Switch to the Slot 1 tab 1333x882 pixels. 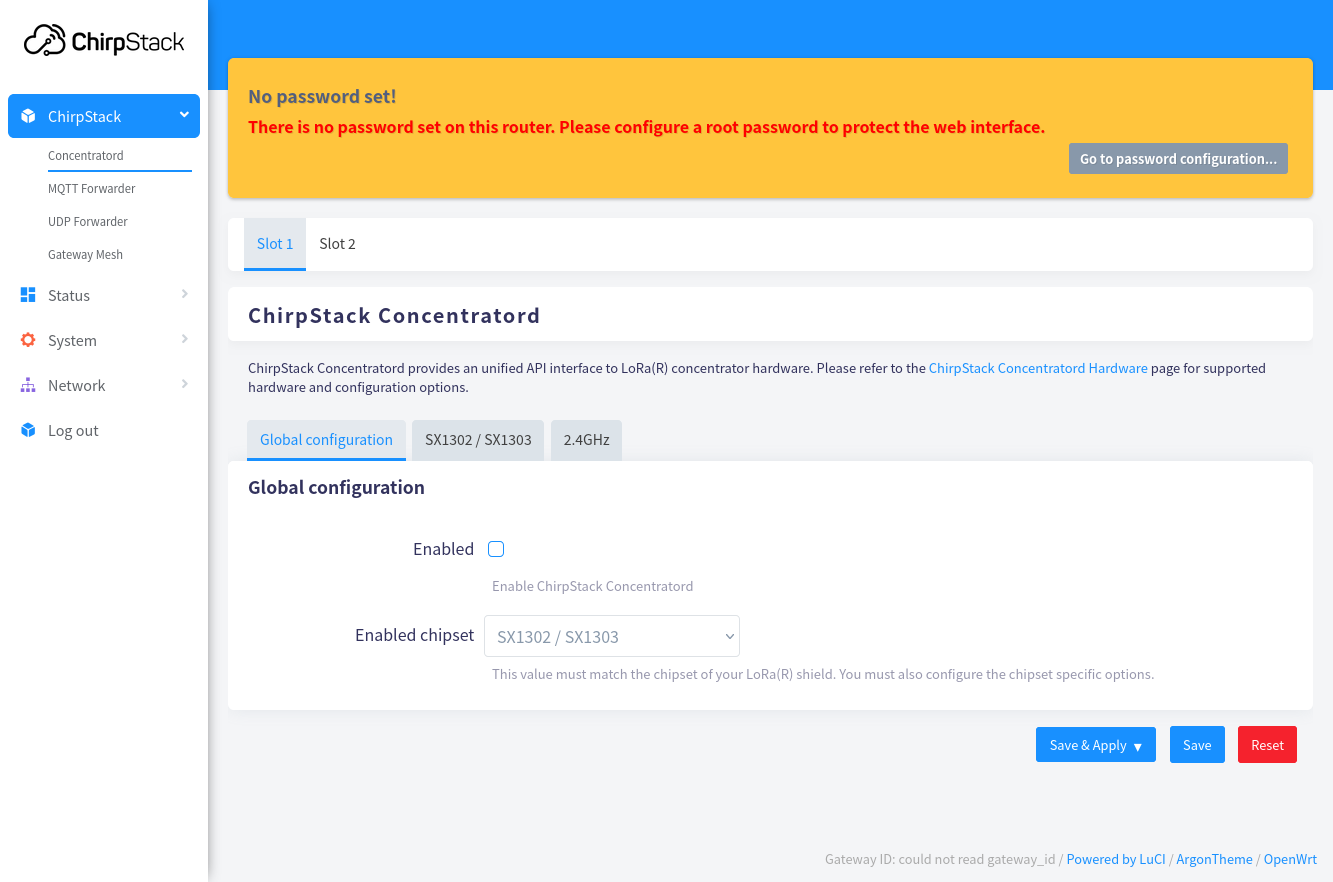pyautogui.click(x=275, y=244)
